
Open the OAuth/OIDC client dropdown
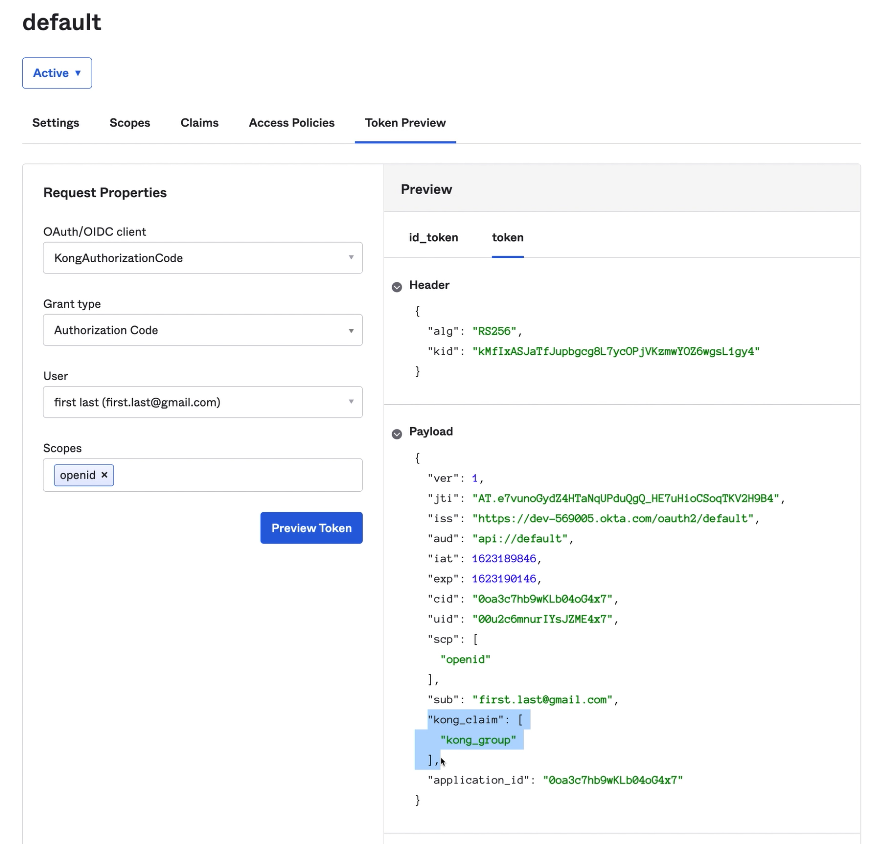[x=202, y=258]
